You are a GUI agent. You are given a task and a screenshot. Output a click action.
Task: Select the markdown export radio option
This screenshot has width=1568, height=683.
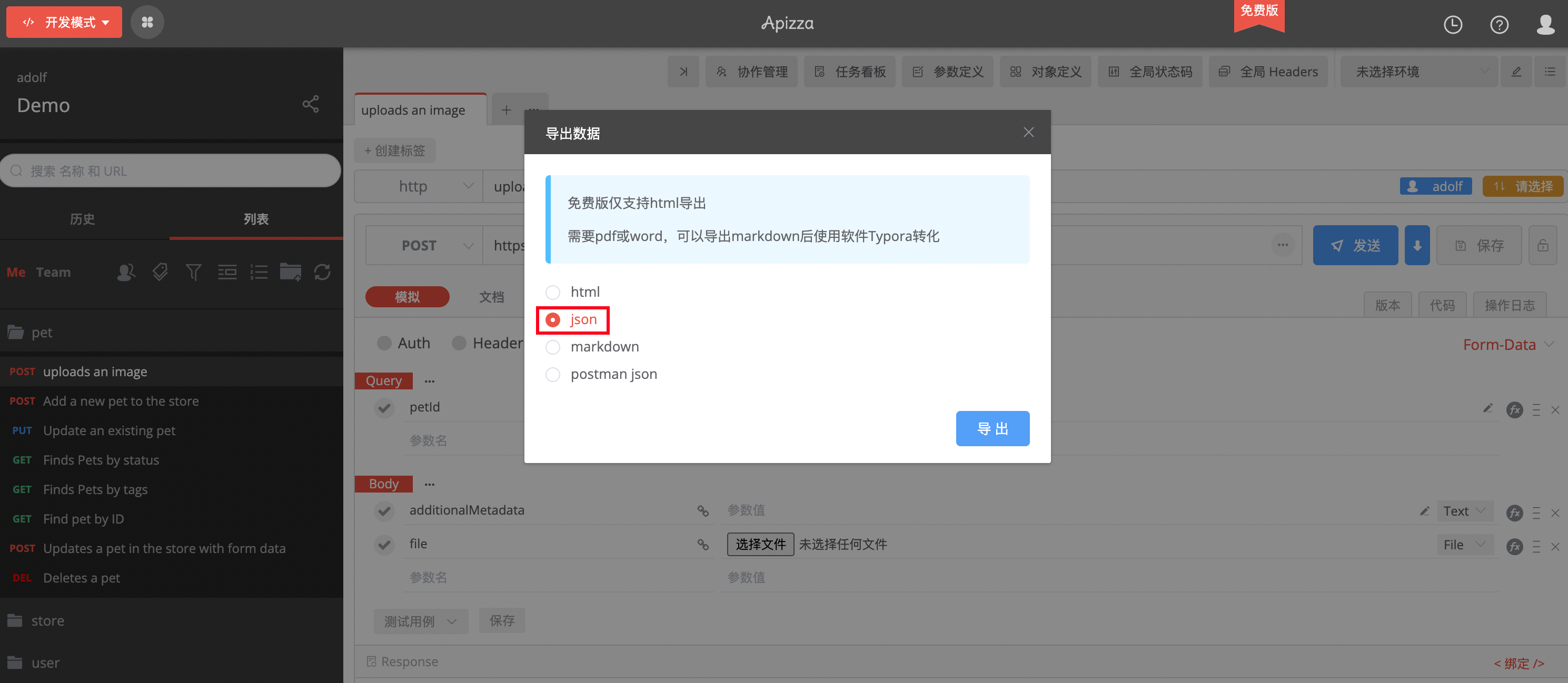(x=553, y=347)
